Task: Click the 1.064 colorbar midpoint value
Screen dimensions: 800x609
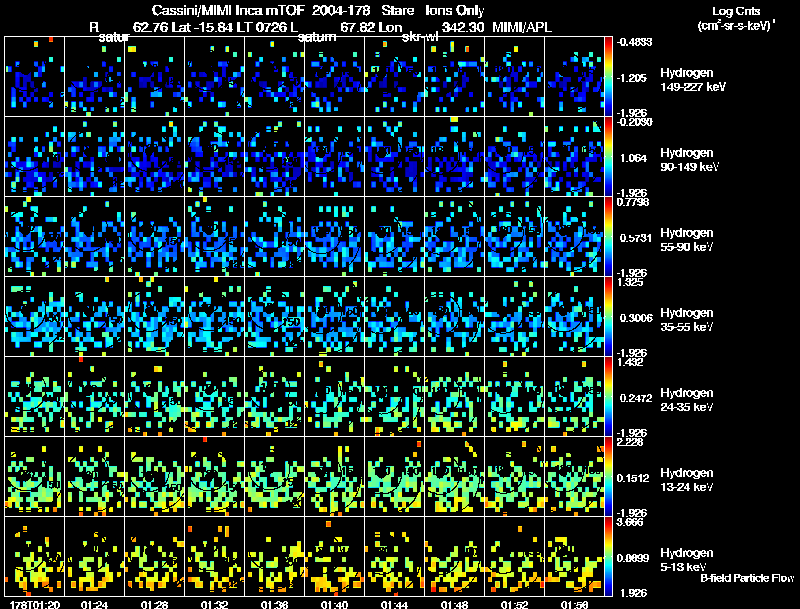Action: click(633, 158)
